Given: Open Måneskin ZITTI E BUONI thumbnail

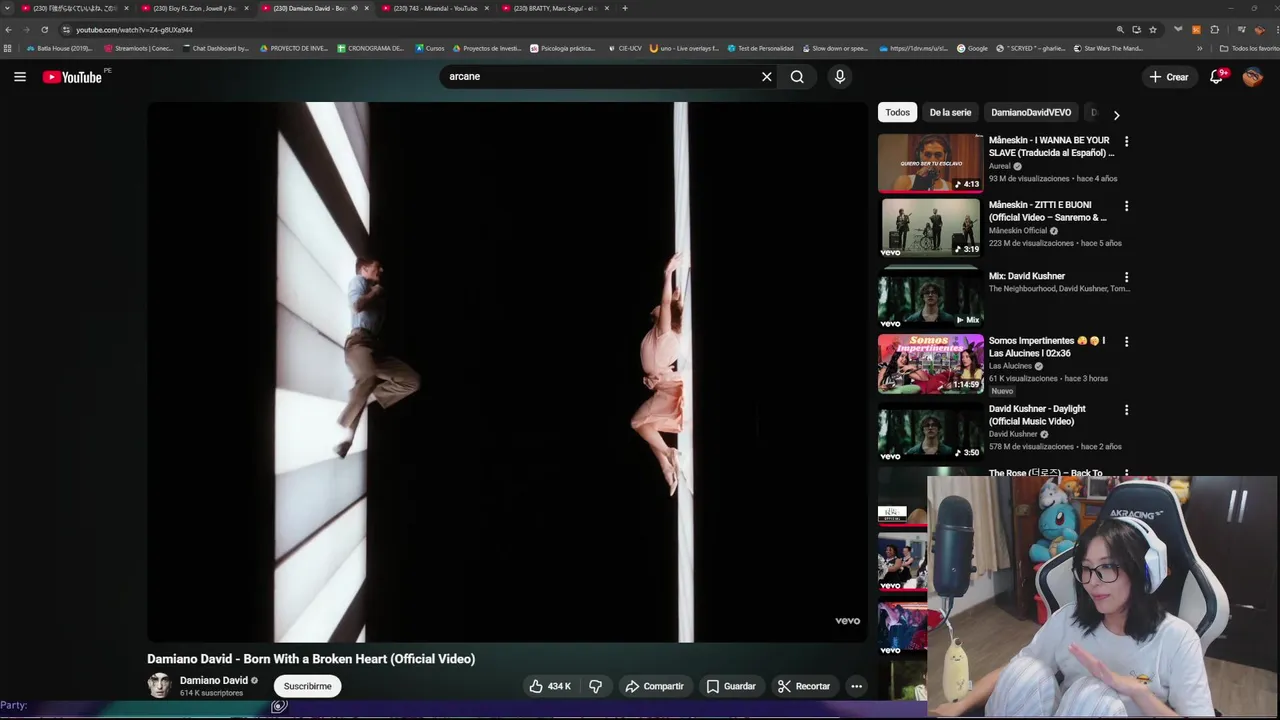Looking at the screenshot, I should click(x=930, y=227).
